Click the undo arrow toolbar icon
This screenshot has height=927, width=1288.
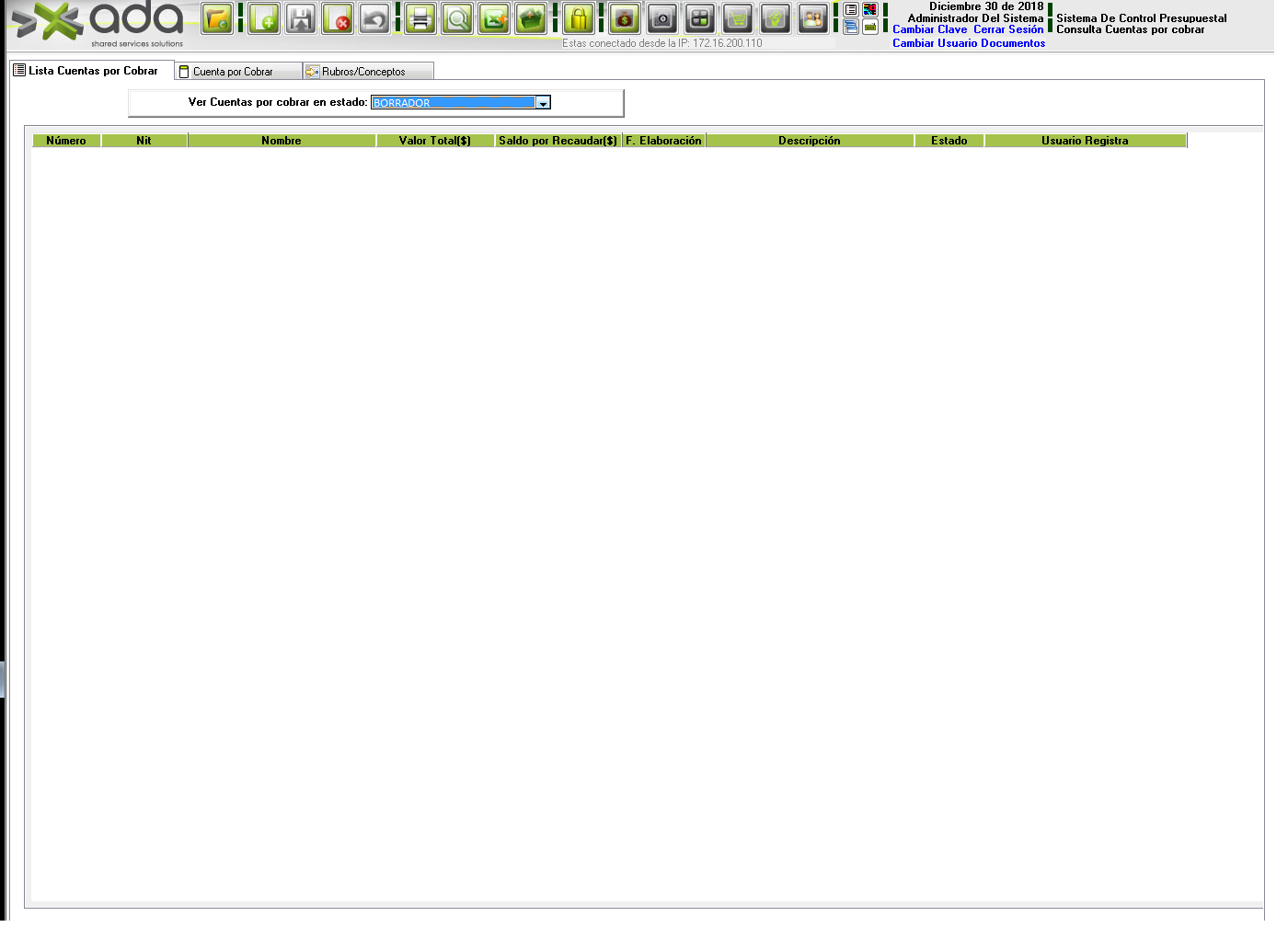374,18
